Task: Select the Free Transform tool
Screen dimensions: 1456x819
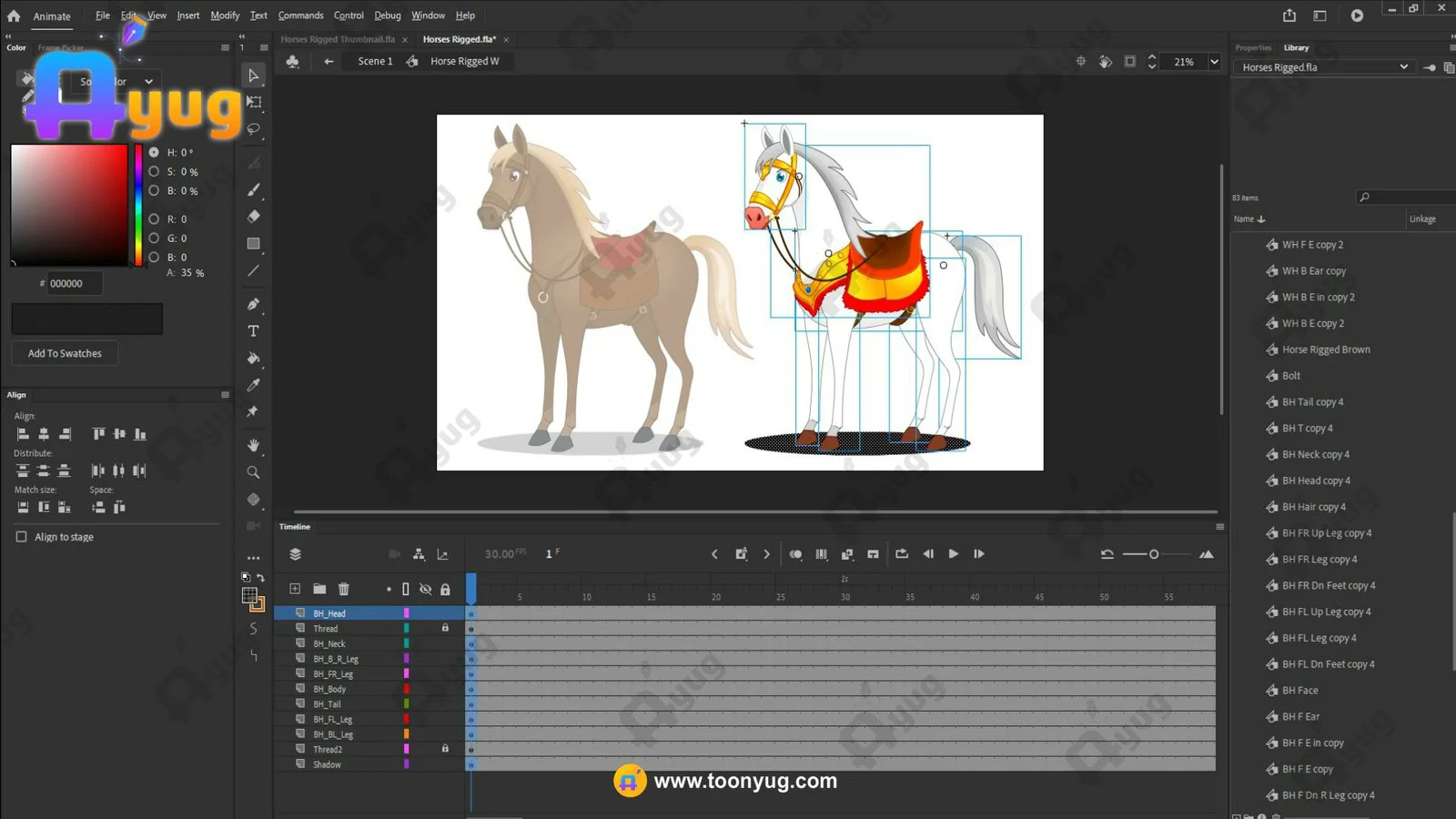Action: pyautogui.click(x=254, y=102)
